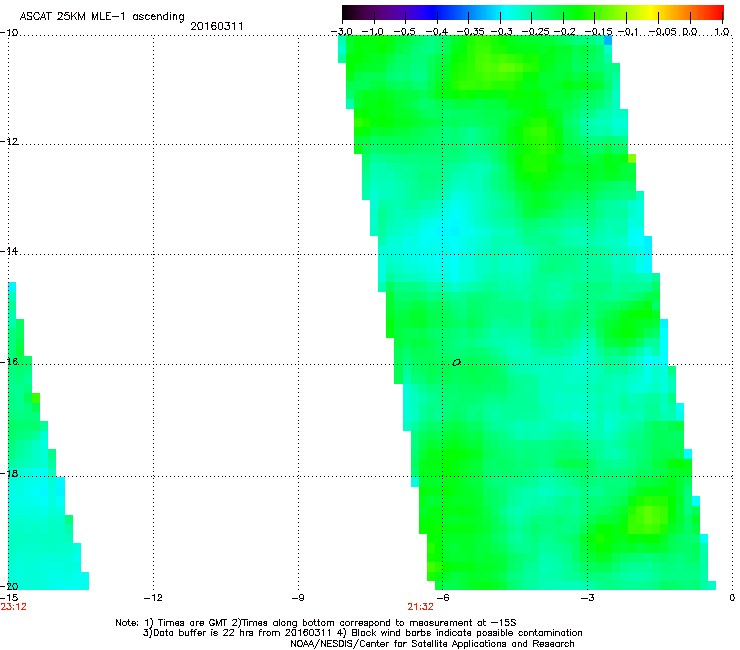The width and height of the screenshot is (740, 650).
Task: Click the red '23:12' swath time
Action: coord(14,607)
